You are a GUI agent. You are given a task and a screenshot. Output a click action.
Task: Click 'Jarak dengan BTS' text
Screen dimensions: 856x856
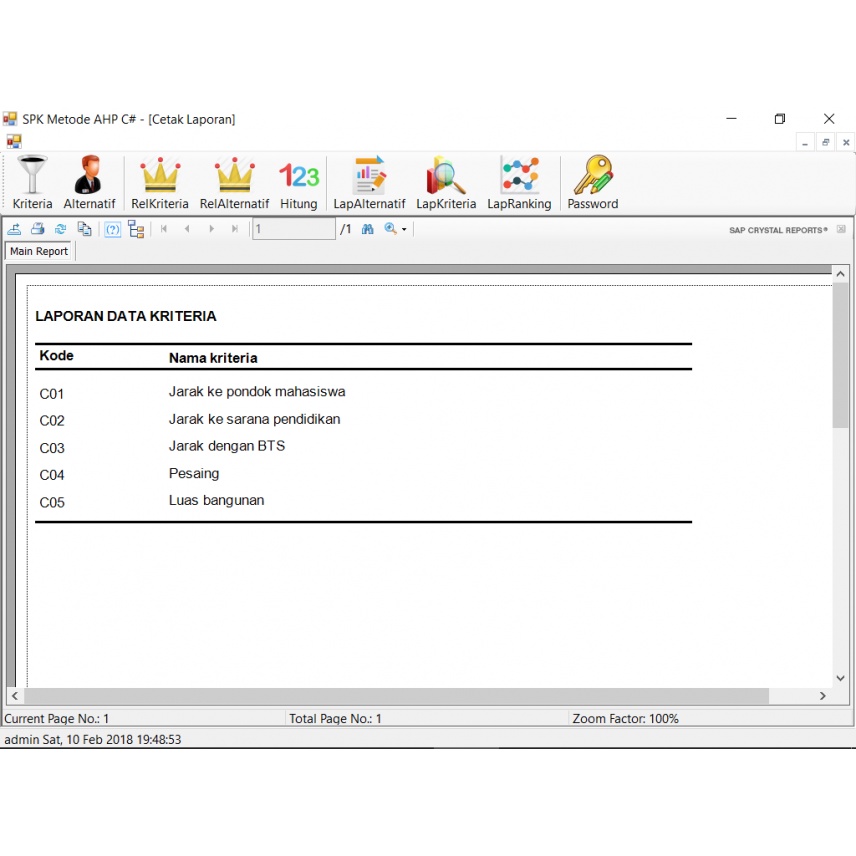click(227, 446)
